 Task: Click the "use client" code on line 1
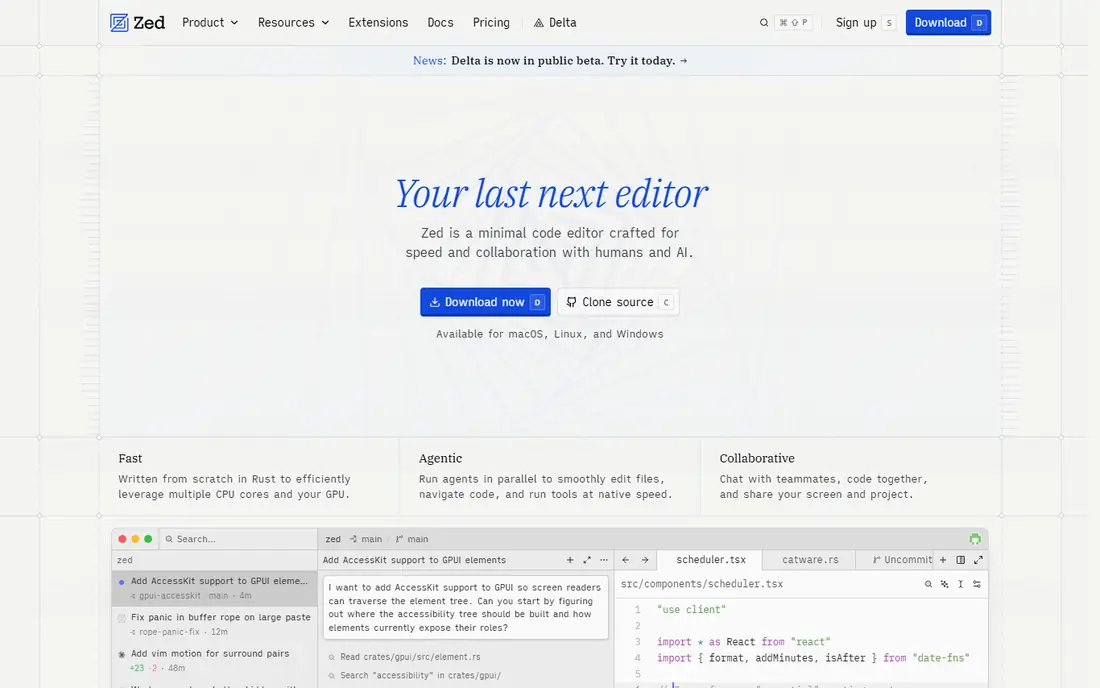point(691,609)
